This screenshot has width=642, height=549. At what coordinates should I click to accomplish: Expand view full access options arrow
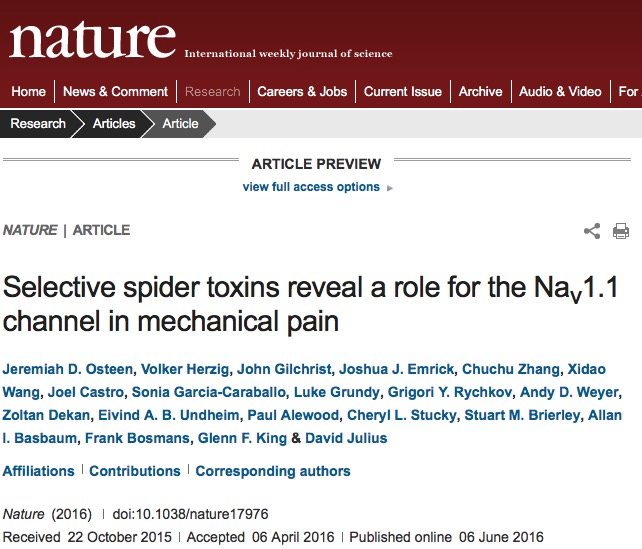[x=390, y=188]
